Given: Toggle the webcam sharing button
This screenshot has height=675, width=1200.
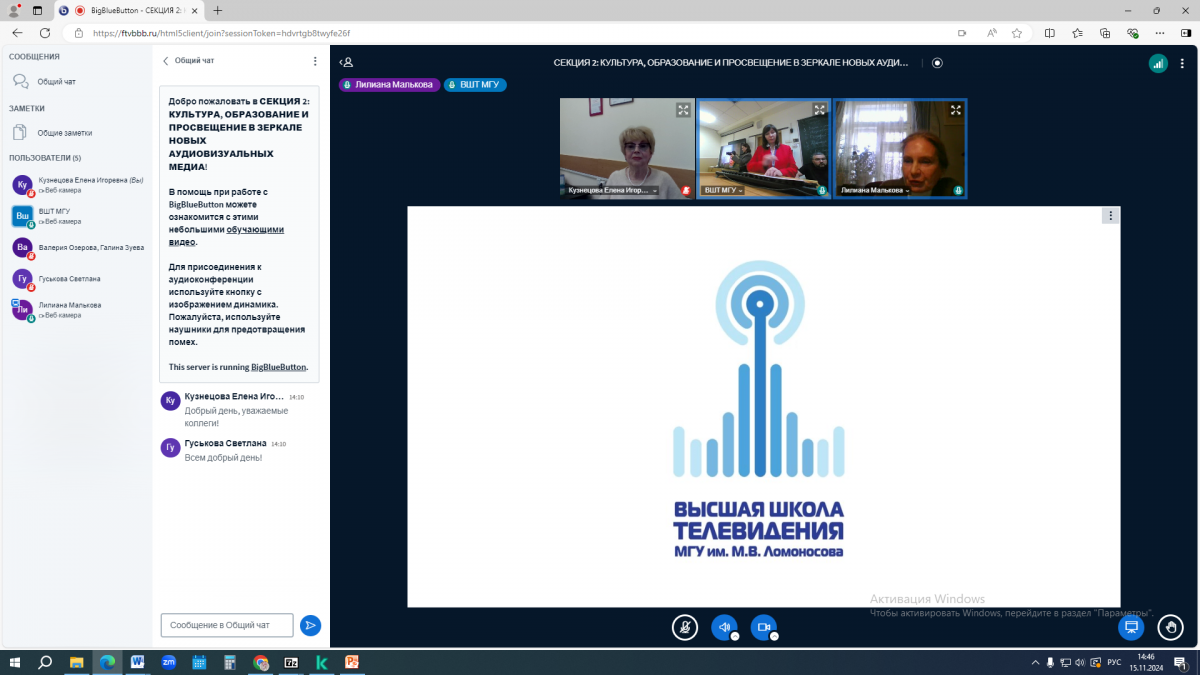Looking at the screenshot, I should [763, 627].
